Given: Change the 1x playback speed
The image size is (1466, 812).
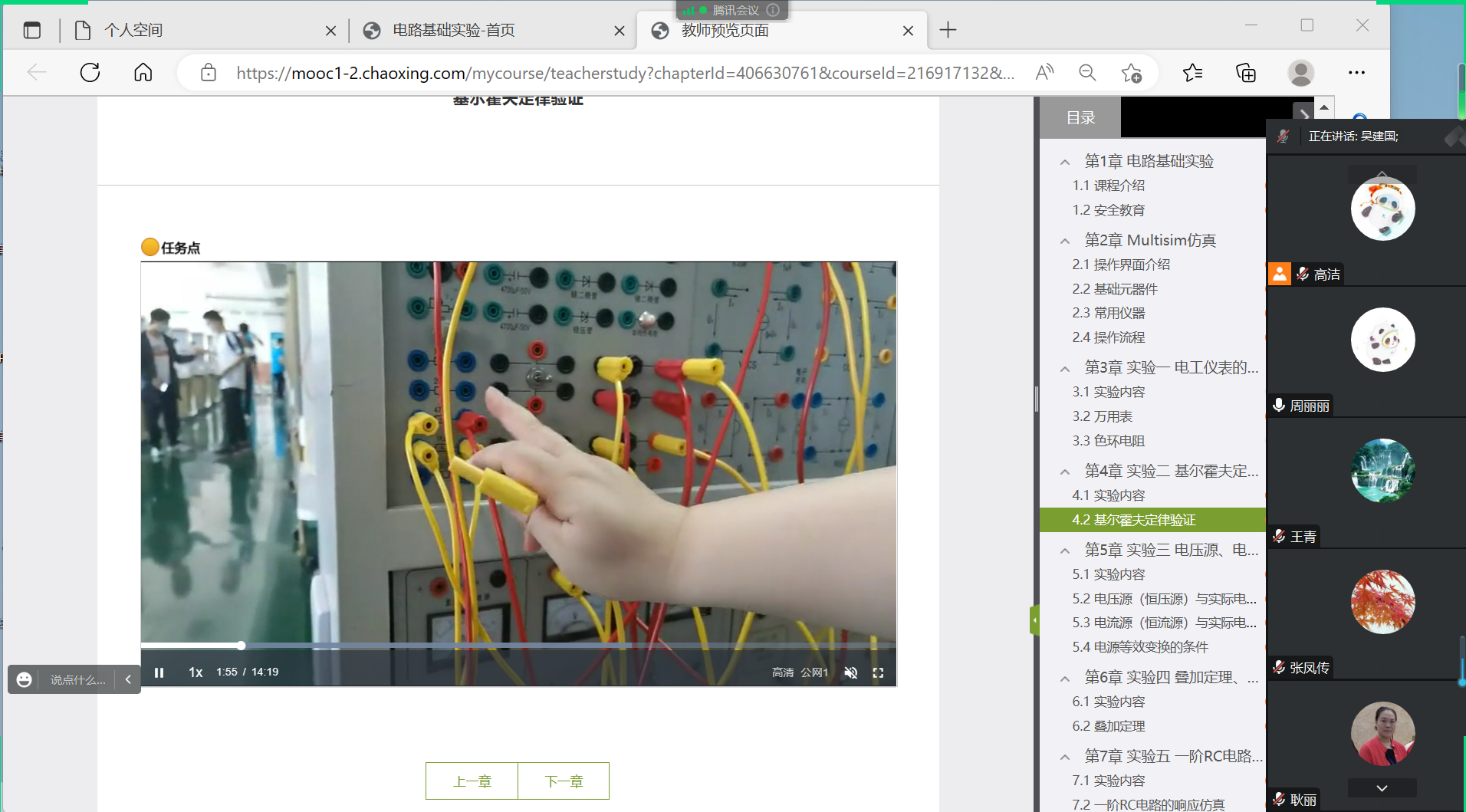Looking at the screenshot, I should pyautogui.click(x=196, y=672).
